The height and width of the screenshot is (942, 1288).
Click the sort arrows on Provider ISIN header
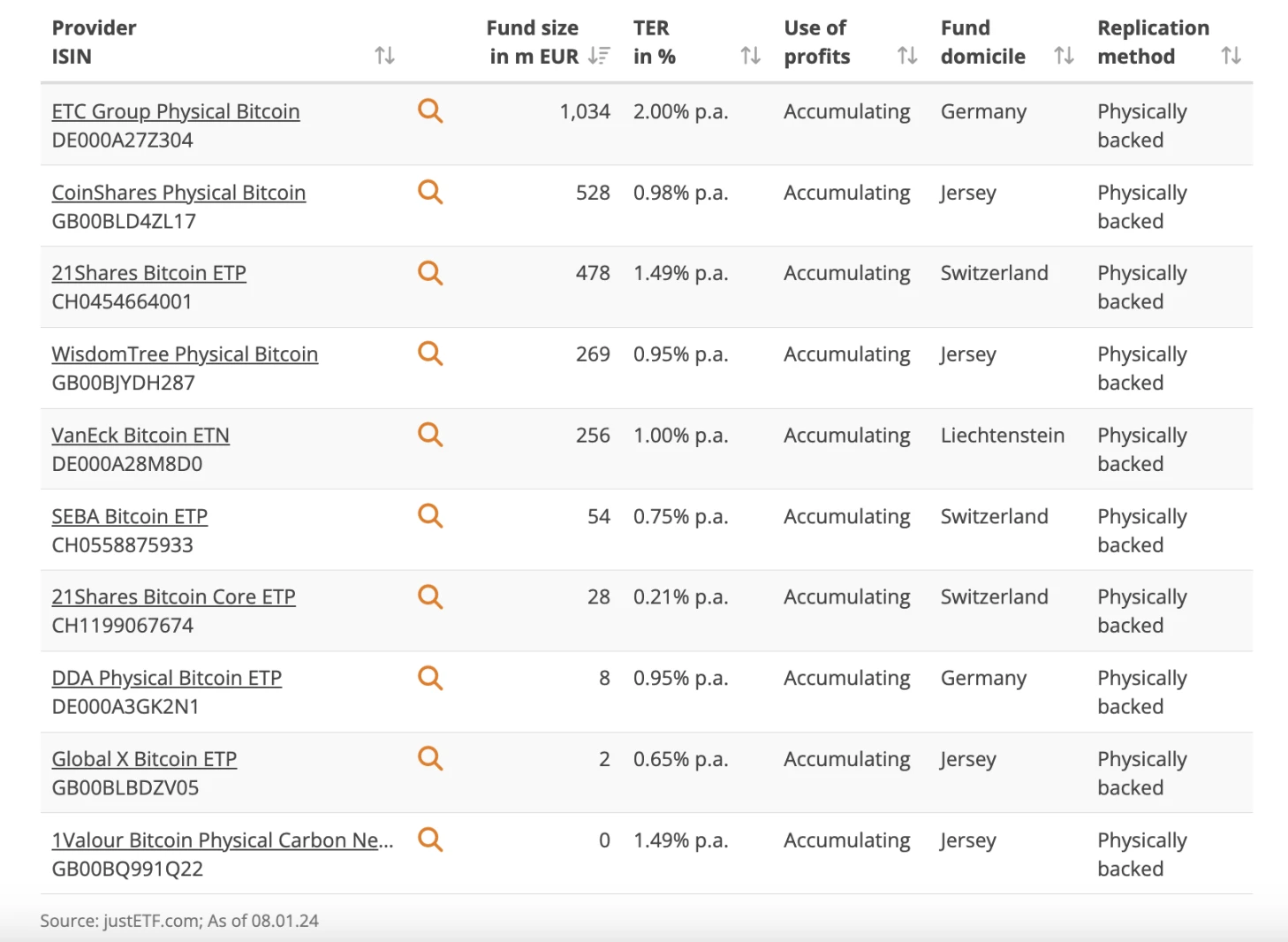(x=385, y=55)
